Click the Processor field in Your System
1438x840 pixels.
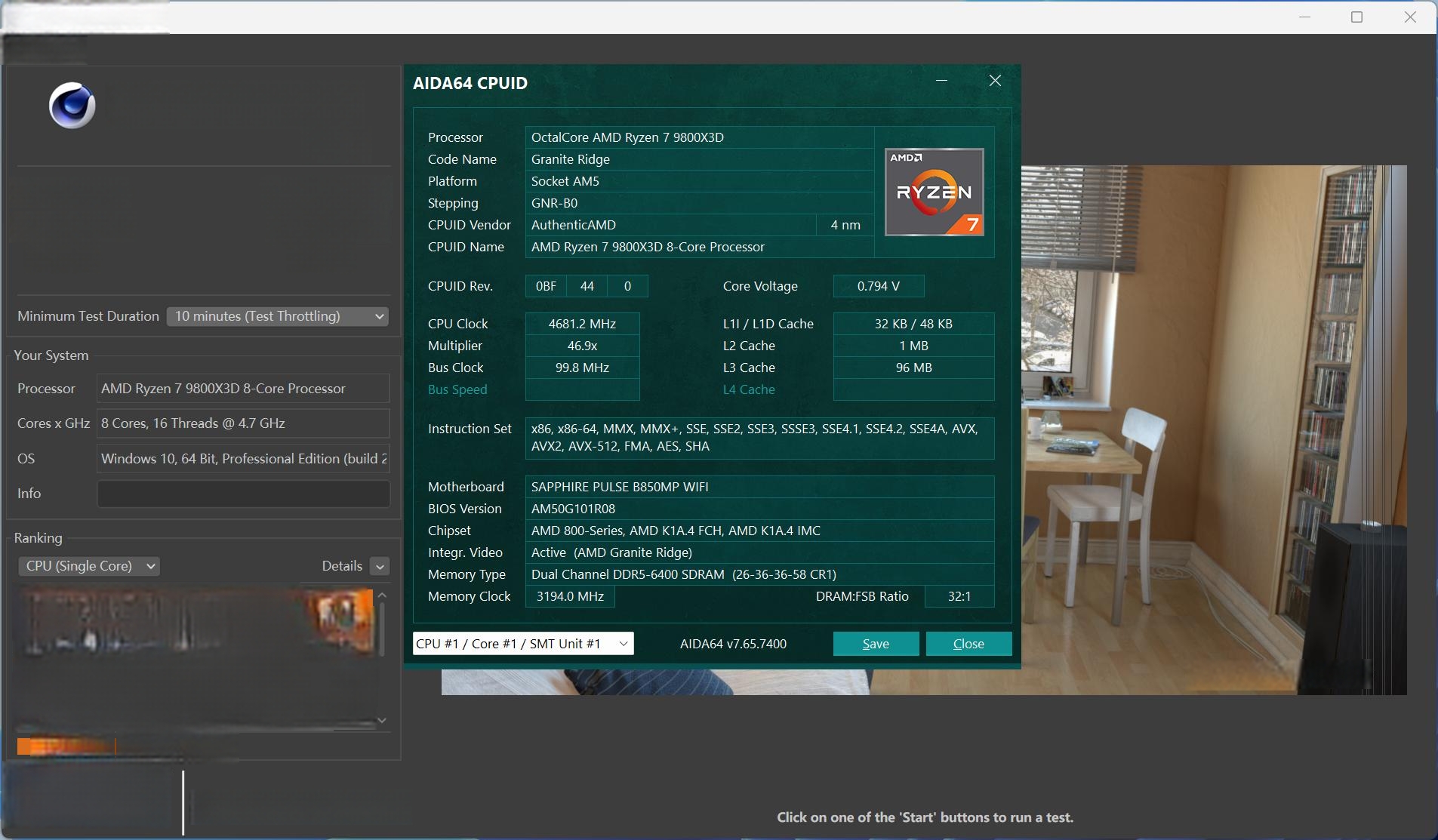click(x=243, y=389)
